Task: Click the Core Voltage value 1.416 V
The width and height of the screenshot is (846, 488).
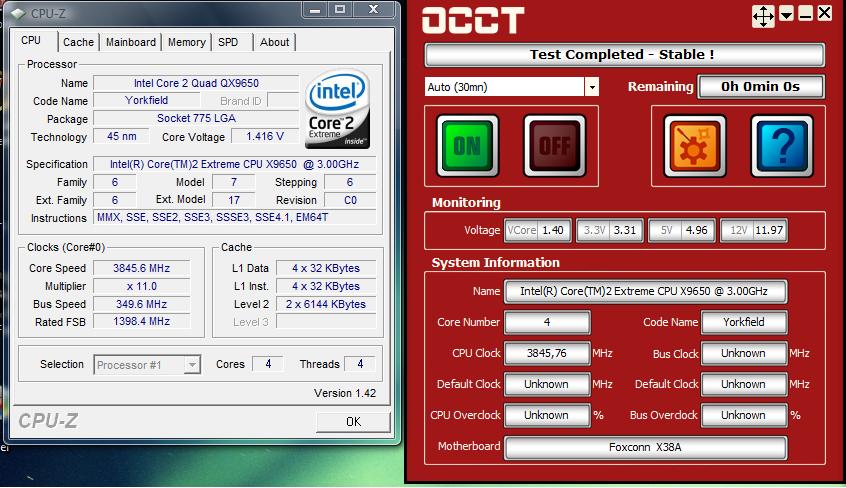Action: pyautogui.click(x=265, y=136)
